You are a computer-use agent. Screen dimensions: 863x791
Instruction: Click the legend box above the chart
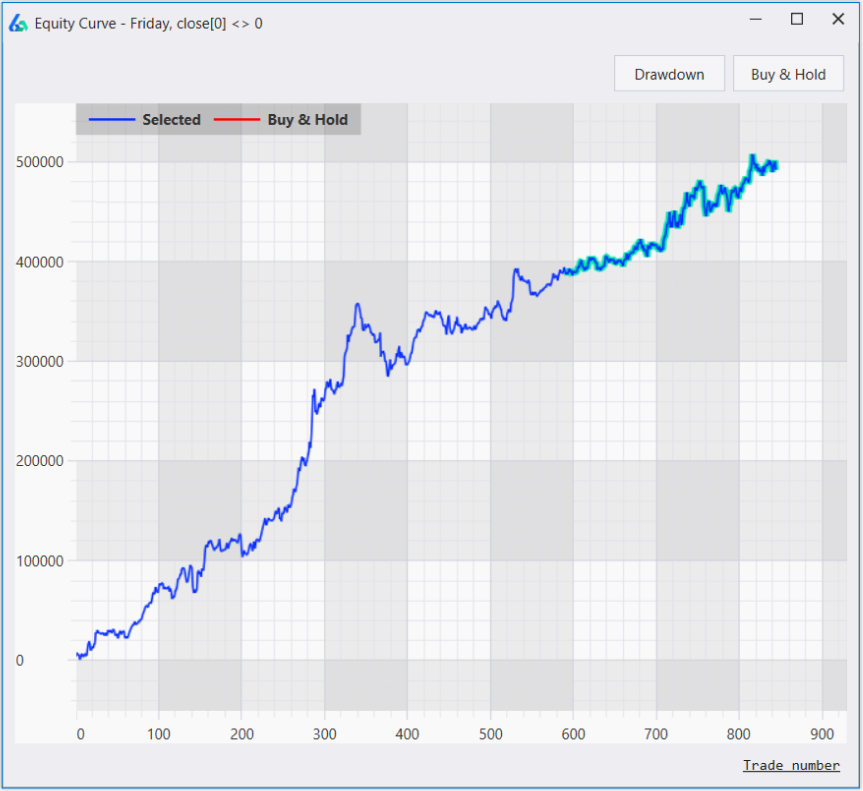pyautogui.click(x=218, y=119)
